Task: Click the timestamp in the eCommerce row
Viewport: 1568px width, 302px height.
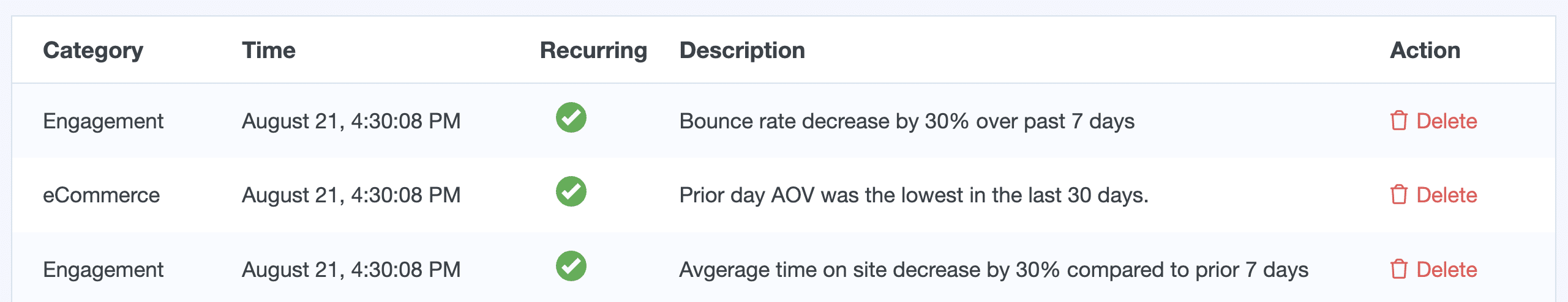Action: click(x=351, y=195)
